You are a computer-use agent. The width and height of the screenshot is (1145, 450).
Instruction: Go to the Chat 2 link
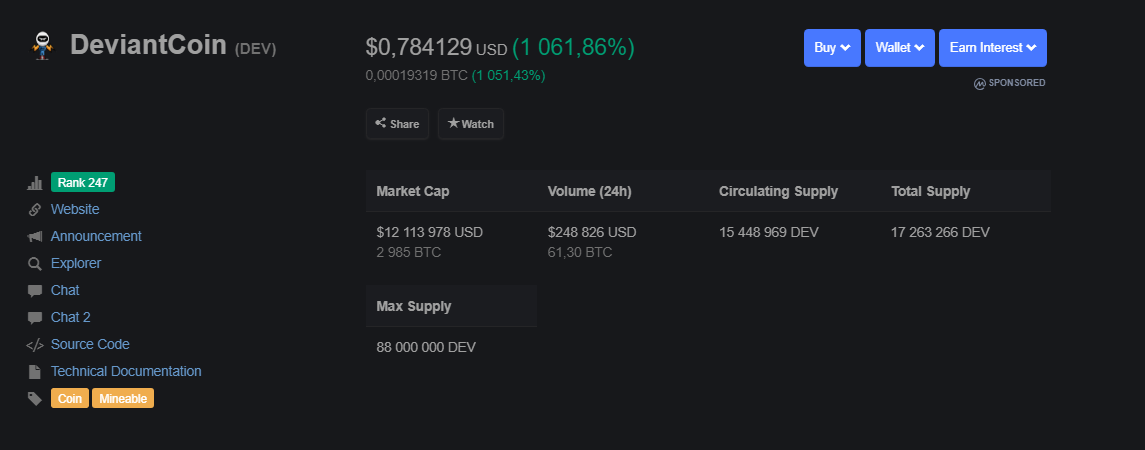[71, 318]
